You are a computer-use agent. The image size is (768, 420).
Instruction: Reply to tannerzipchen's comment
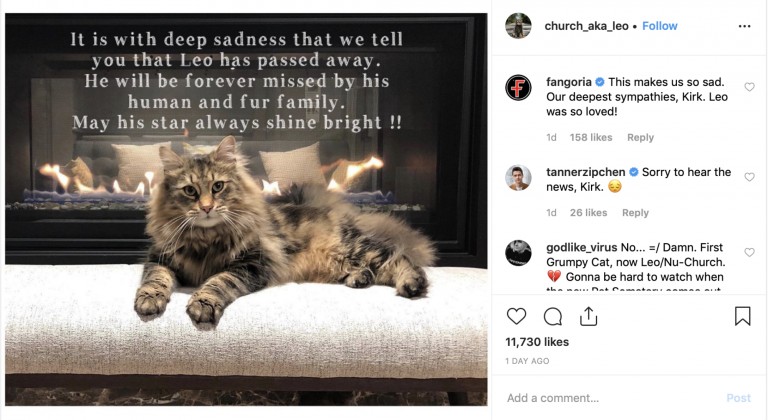tap(635, 213)
